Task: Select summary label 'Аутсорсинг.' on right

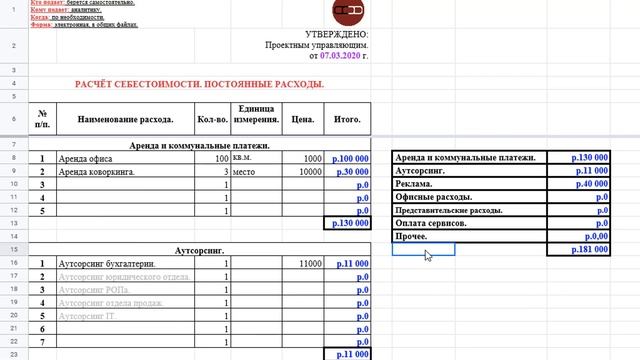Action: pyautogui.click(x=469, y=171)
